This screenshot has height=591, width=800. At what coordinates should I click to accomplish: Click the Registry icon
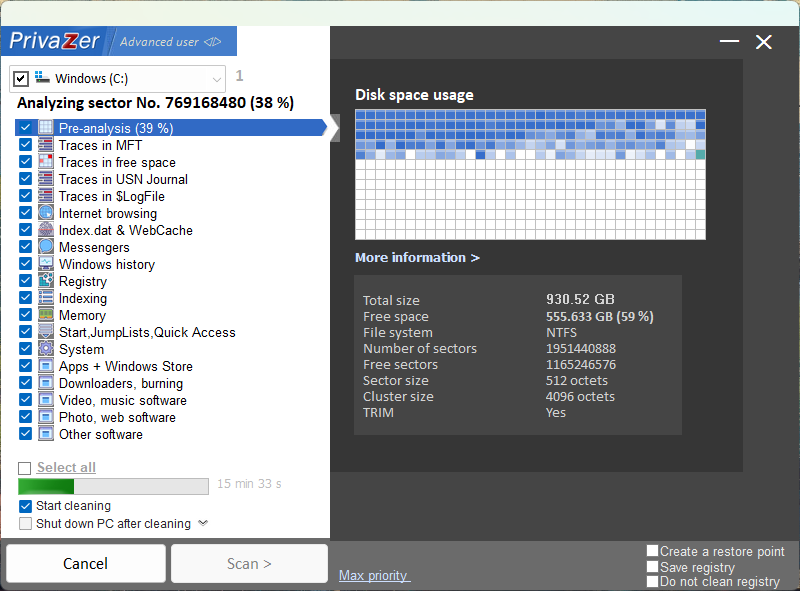click(46, 281)
